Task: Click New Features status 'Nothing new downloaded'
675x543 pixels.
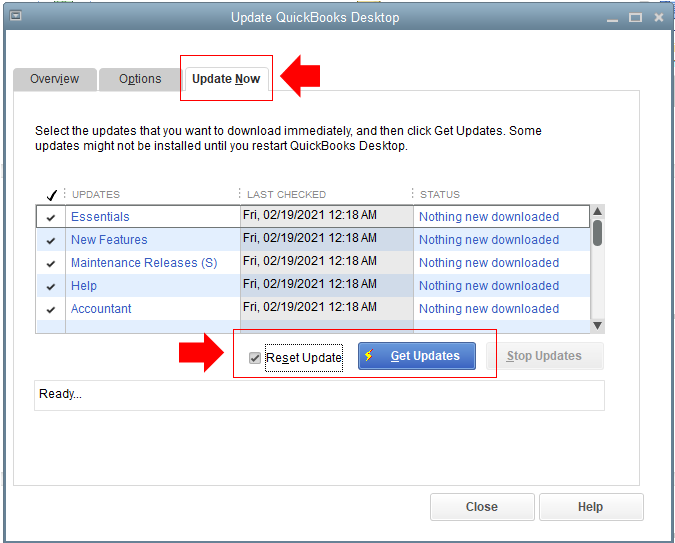Action: 489,239
